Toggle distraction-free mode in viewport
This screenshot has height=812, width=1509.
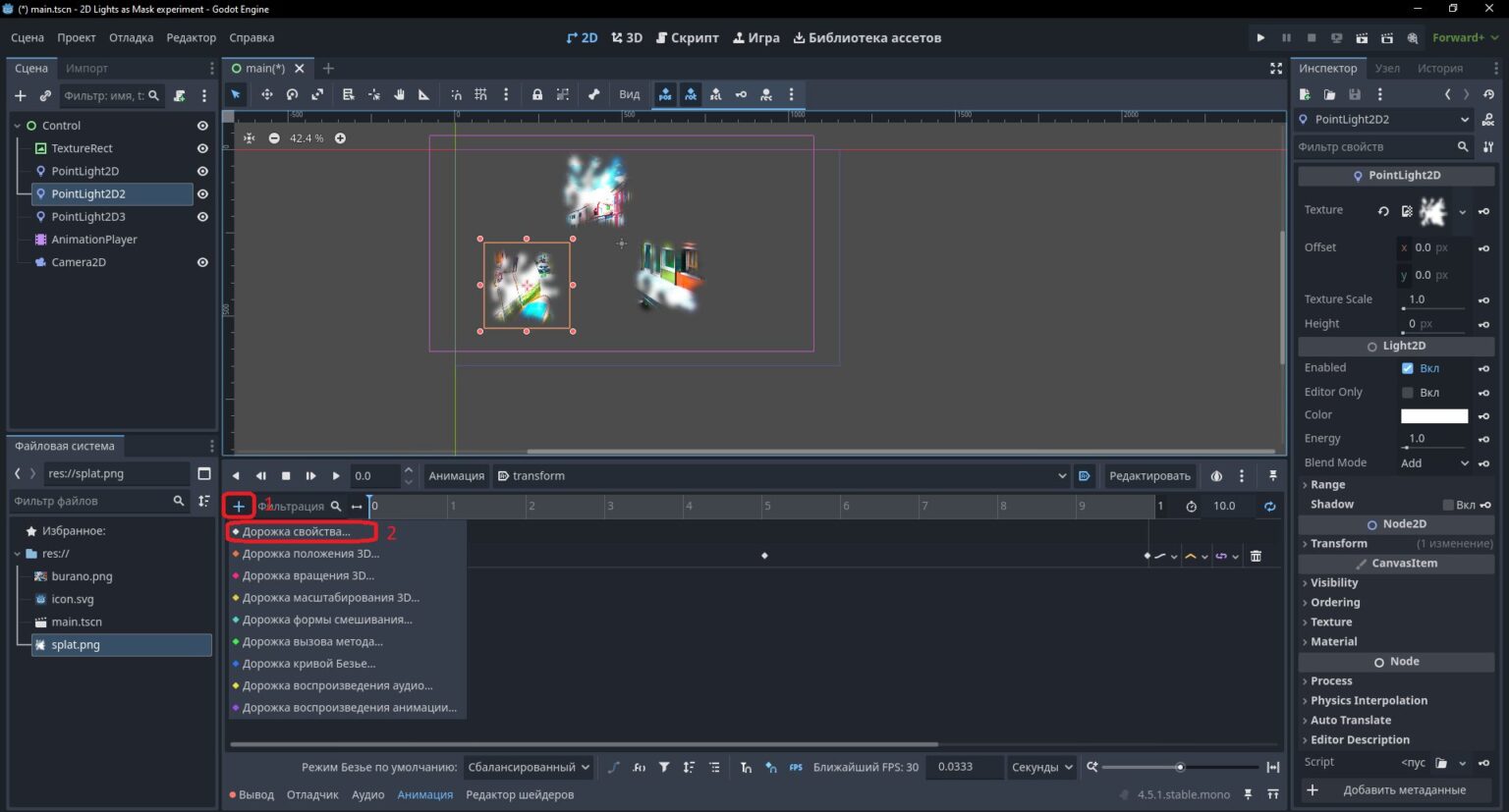pos(1276,68)
